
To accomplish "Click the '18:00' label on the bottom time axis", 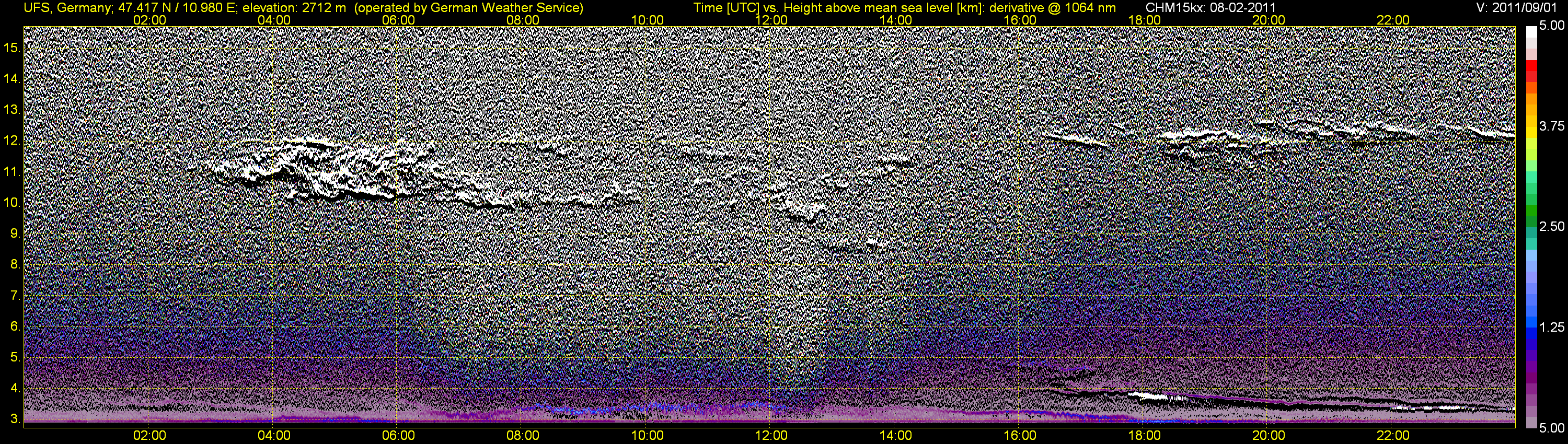I will pos(1144,436).
